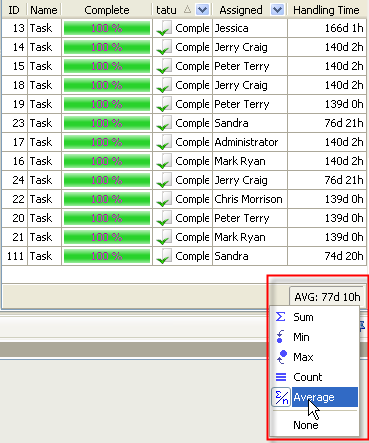Click the 74d 20h handling time cell
Screen dimensions: 369x443
point(327,256)
